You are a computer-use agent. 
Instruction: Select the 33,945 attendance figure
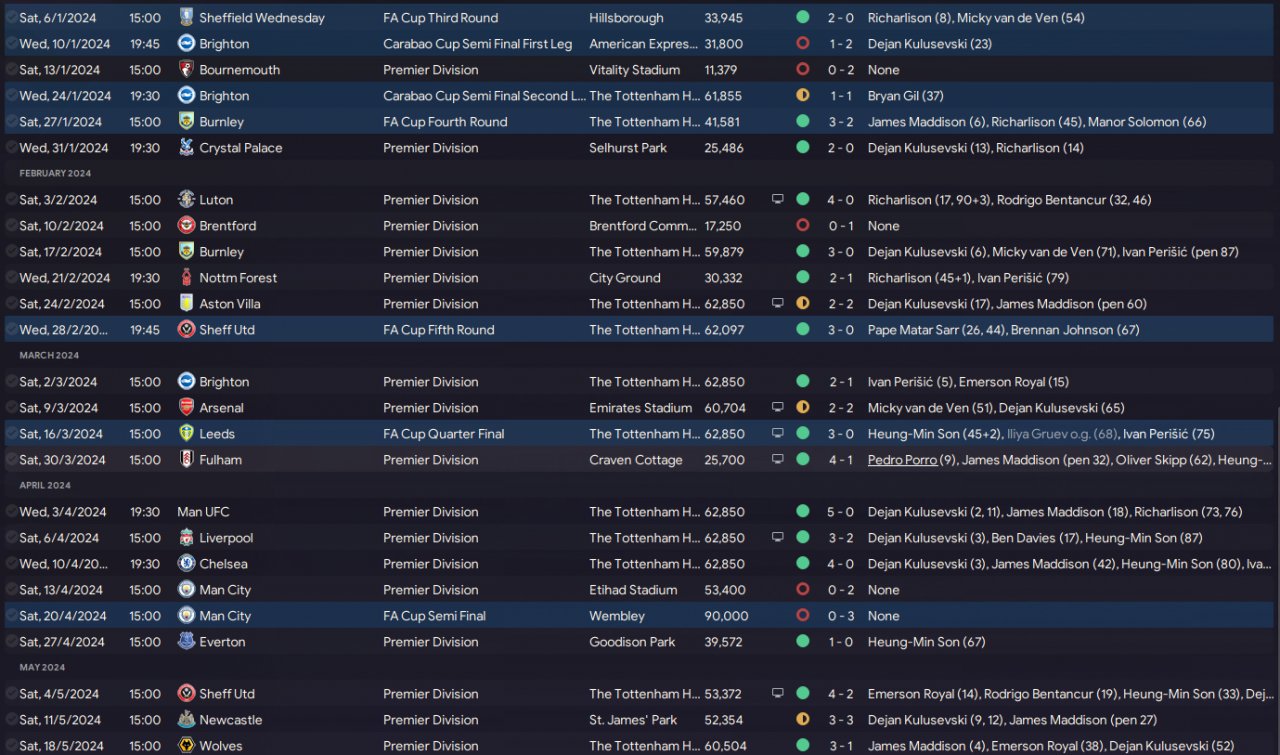pos(724,18)
